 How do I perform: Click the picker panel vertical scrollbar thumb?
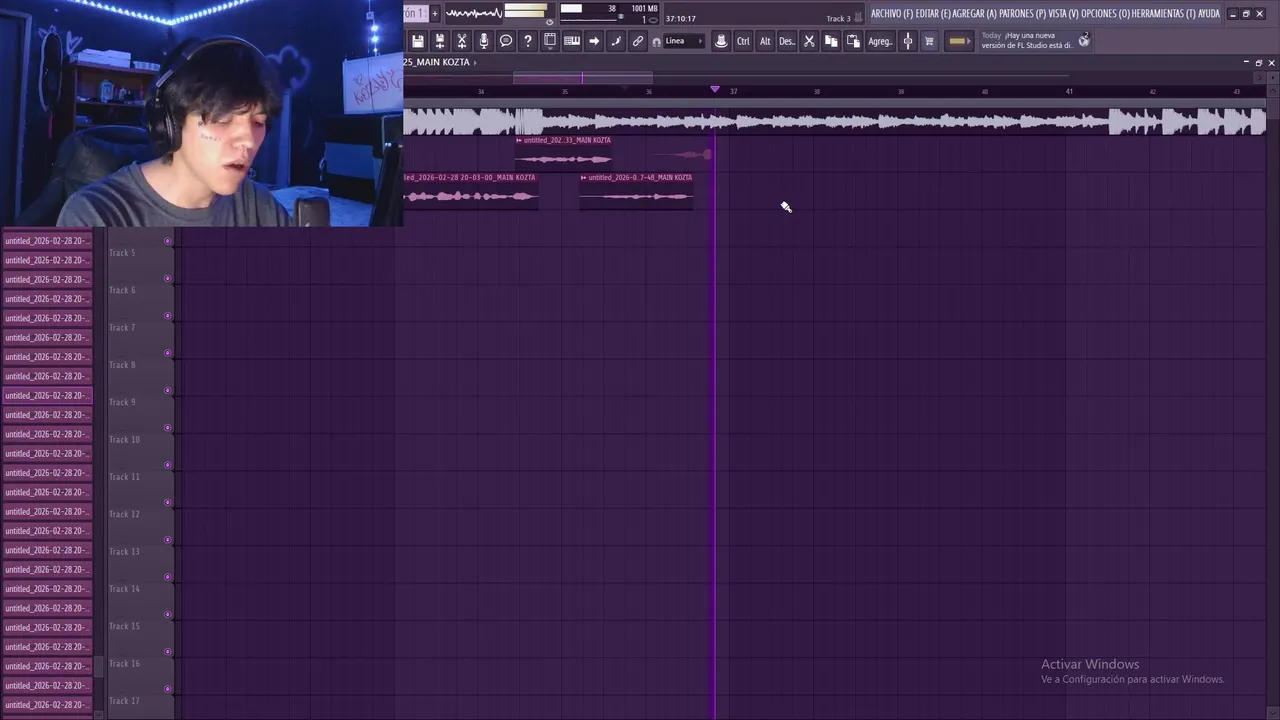98,667
